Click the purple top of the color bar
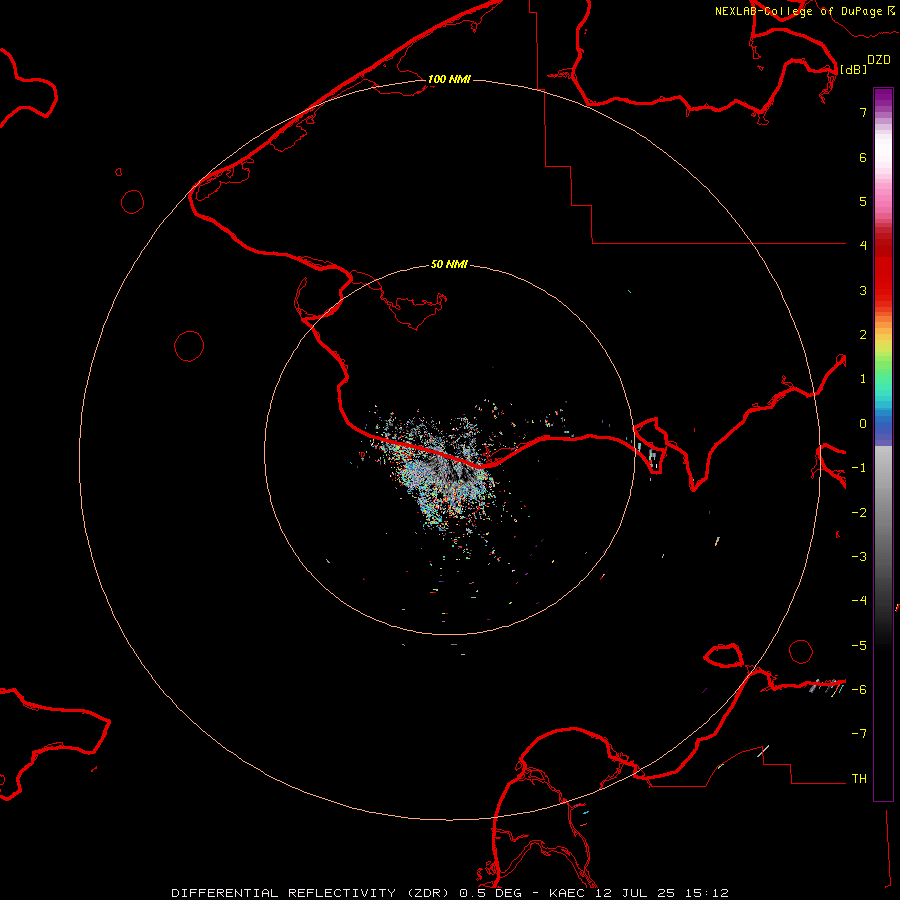 point(883,98)
